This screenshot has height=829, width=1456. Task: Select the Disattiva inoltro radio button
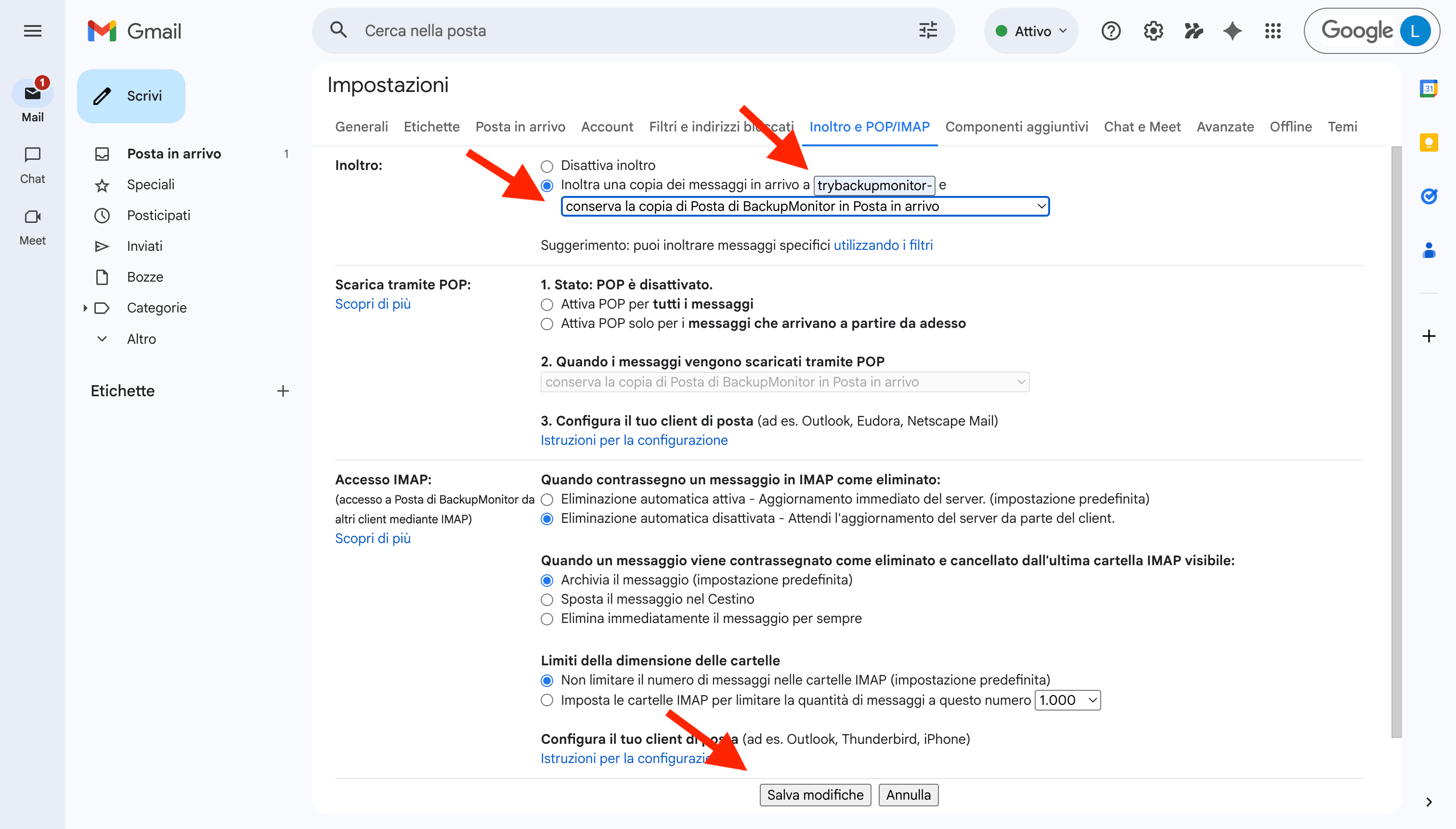coord(547,165)
